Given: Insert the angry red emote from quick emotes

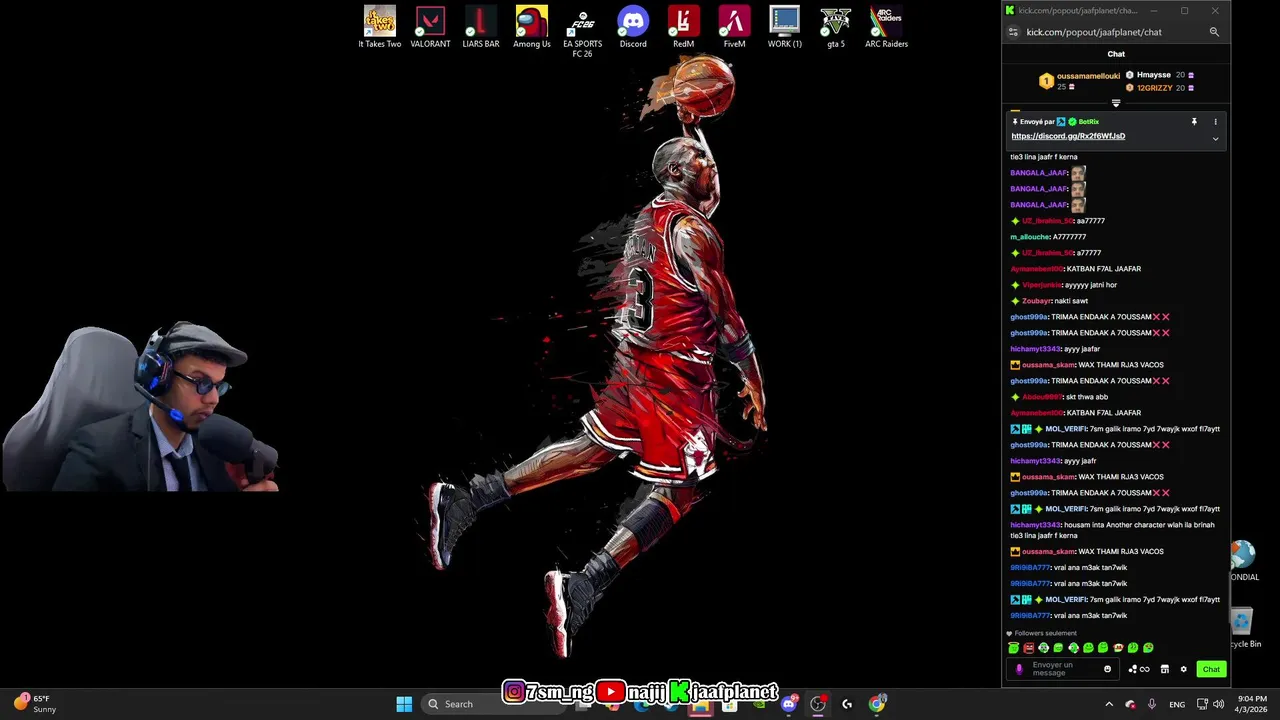Looking at the screenshot, I should pos(1028,648).
